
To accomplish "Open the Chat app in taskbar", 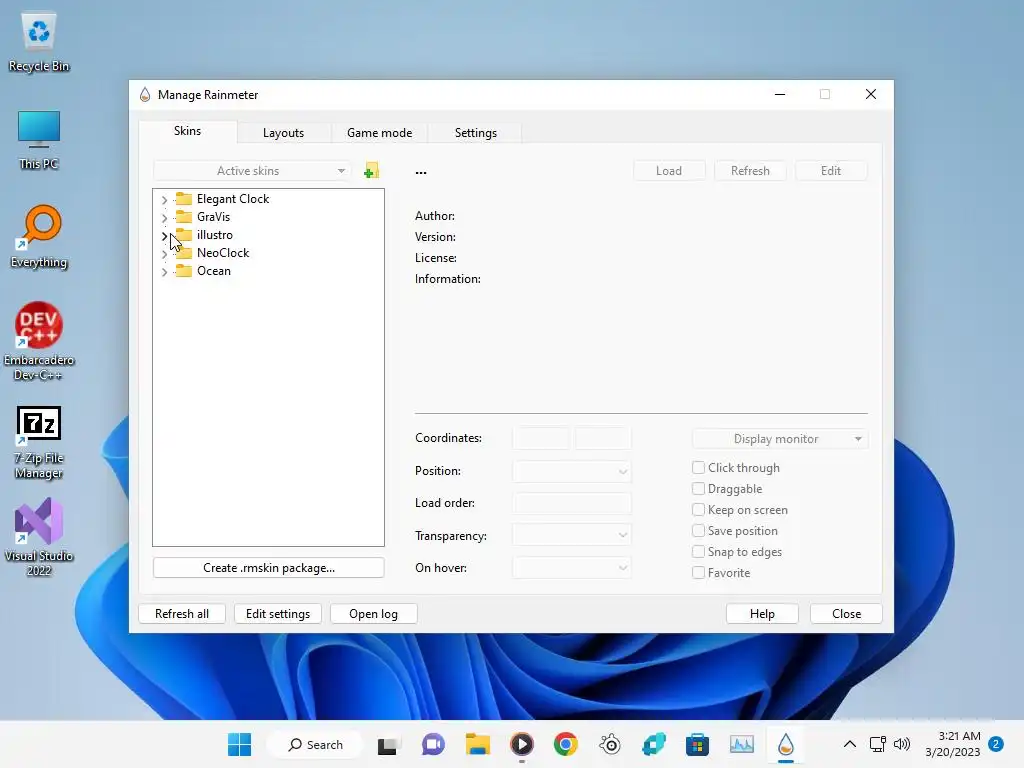I will point(433,744).
